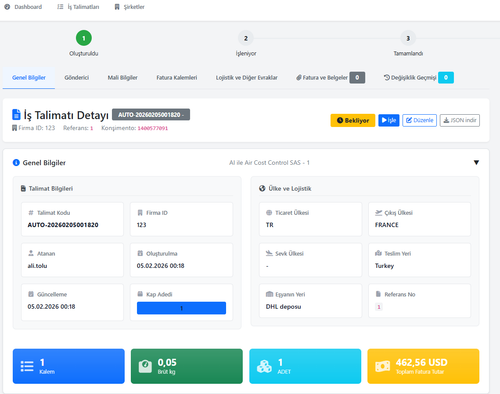Viewport: 500px width, 394px height.
Task: Click the globe icon beside Ülke ve Lojistik
Action: pos(262,189)
